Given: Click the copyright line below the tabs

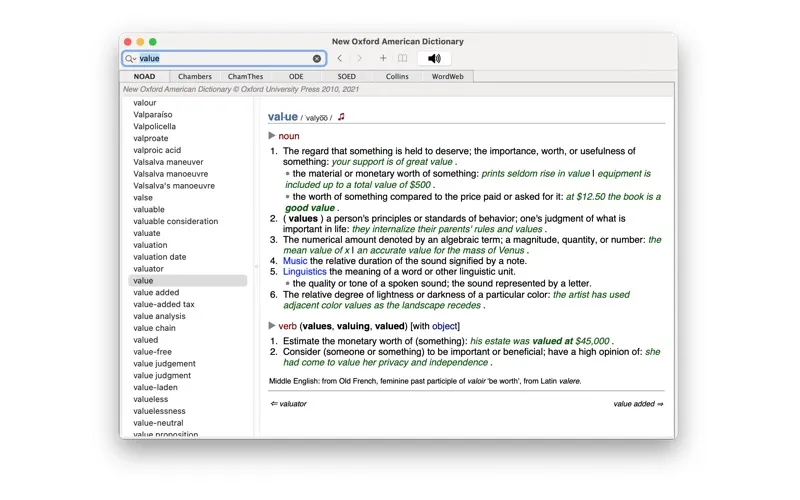Looking at the screenshot, I should pyautogui.click(x=241, y=89).
